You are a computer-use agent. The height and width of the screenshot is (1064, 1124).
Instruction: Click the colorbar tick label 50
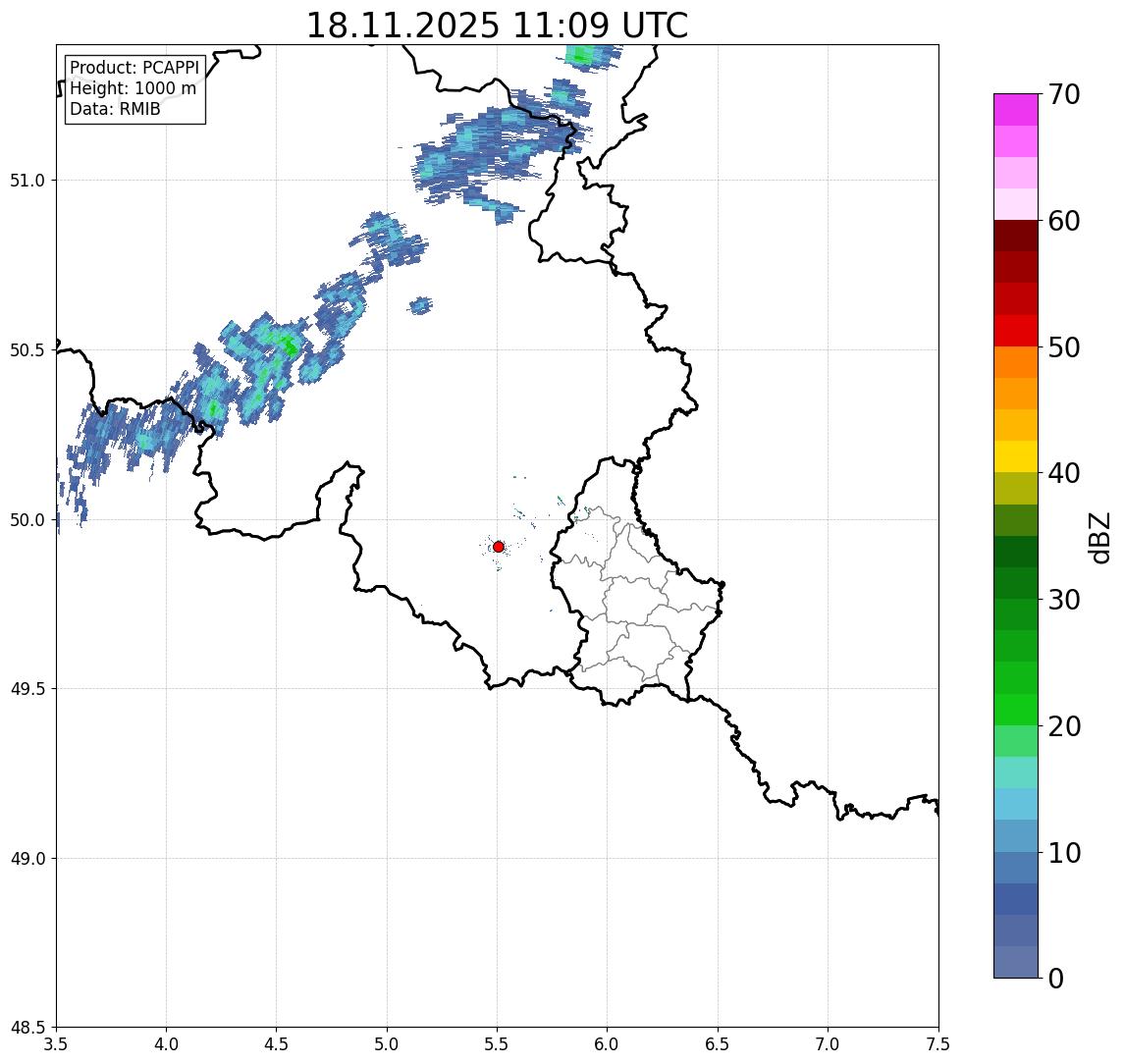(x=1064, y=347)
